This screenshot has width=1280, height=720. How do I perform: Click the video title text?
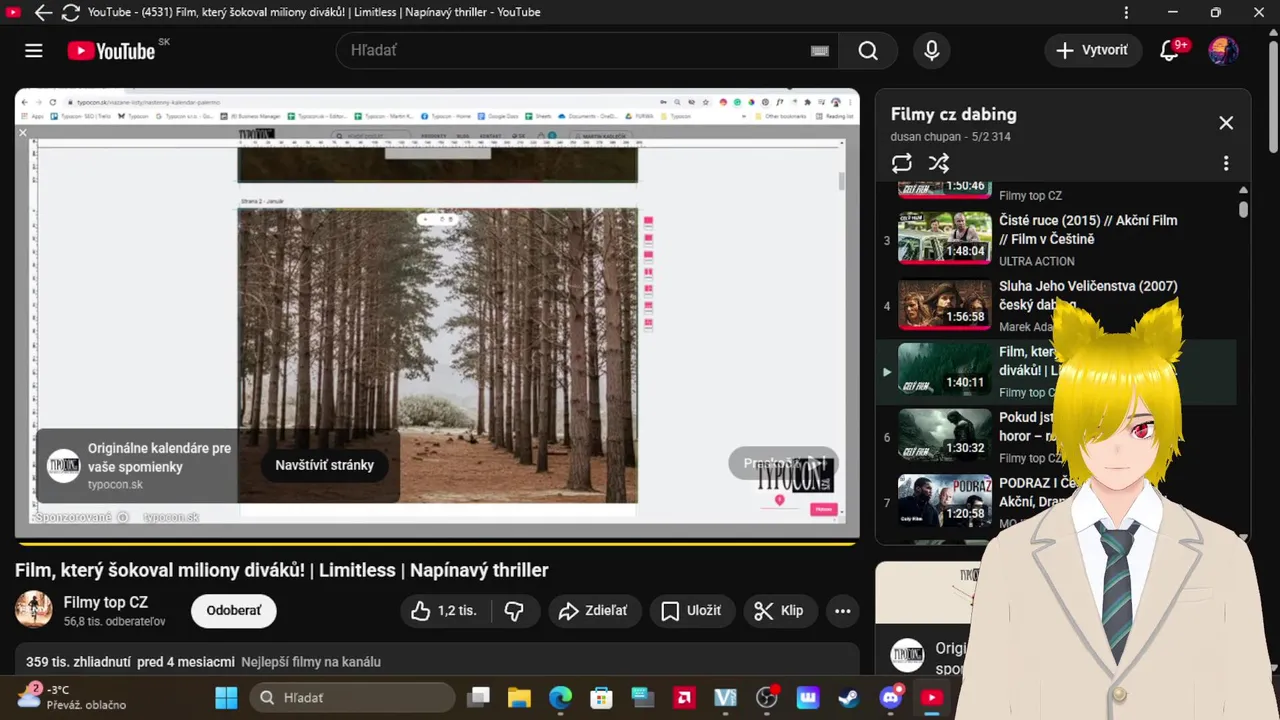pyautogui.click(x=282, y=570)
